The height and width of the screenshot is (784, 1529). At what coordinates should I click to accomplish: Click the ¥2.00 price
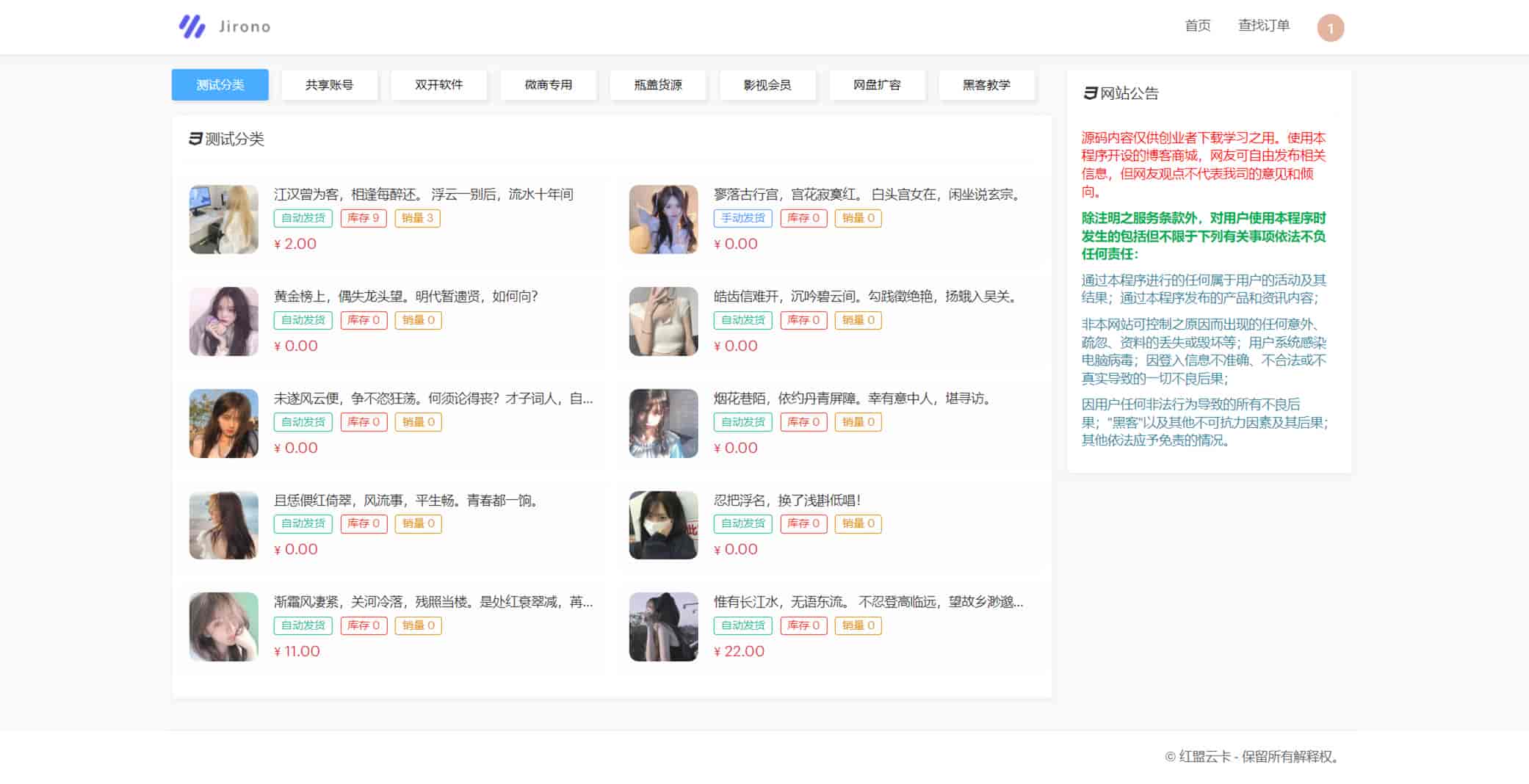tap(295, 244)
